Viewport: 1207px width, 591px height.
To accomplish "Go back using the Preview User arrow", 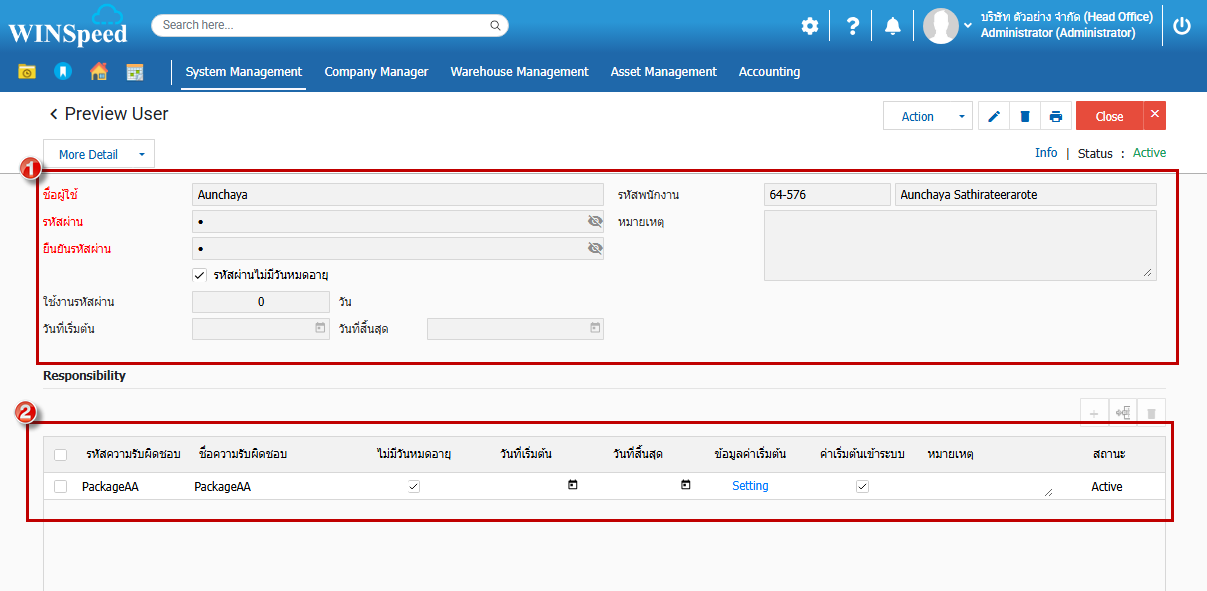I will coord(54,115).
